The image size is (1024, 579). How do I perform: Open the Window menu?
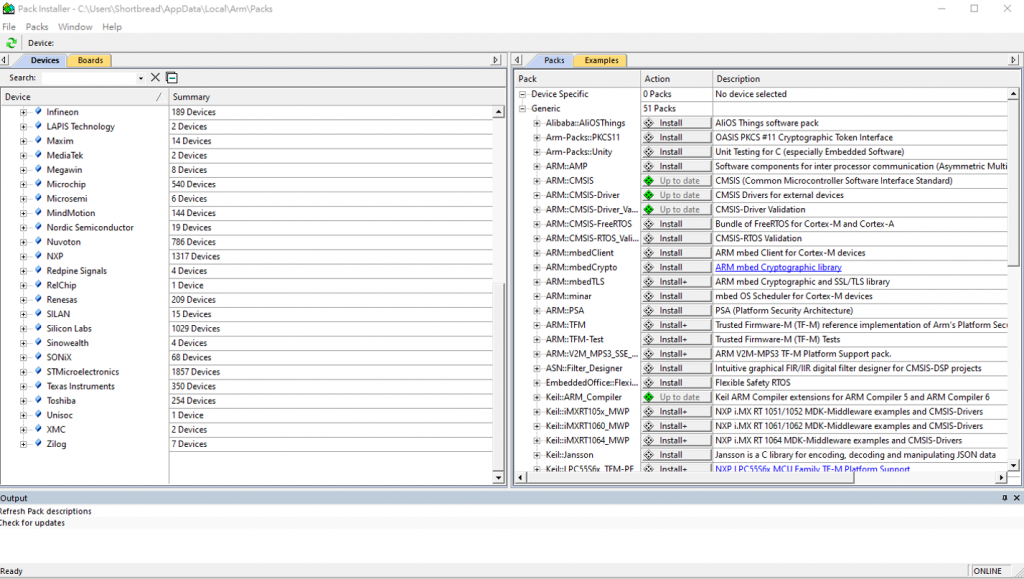[x=75, y=27]
